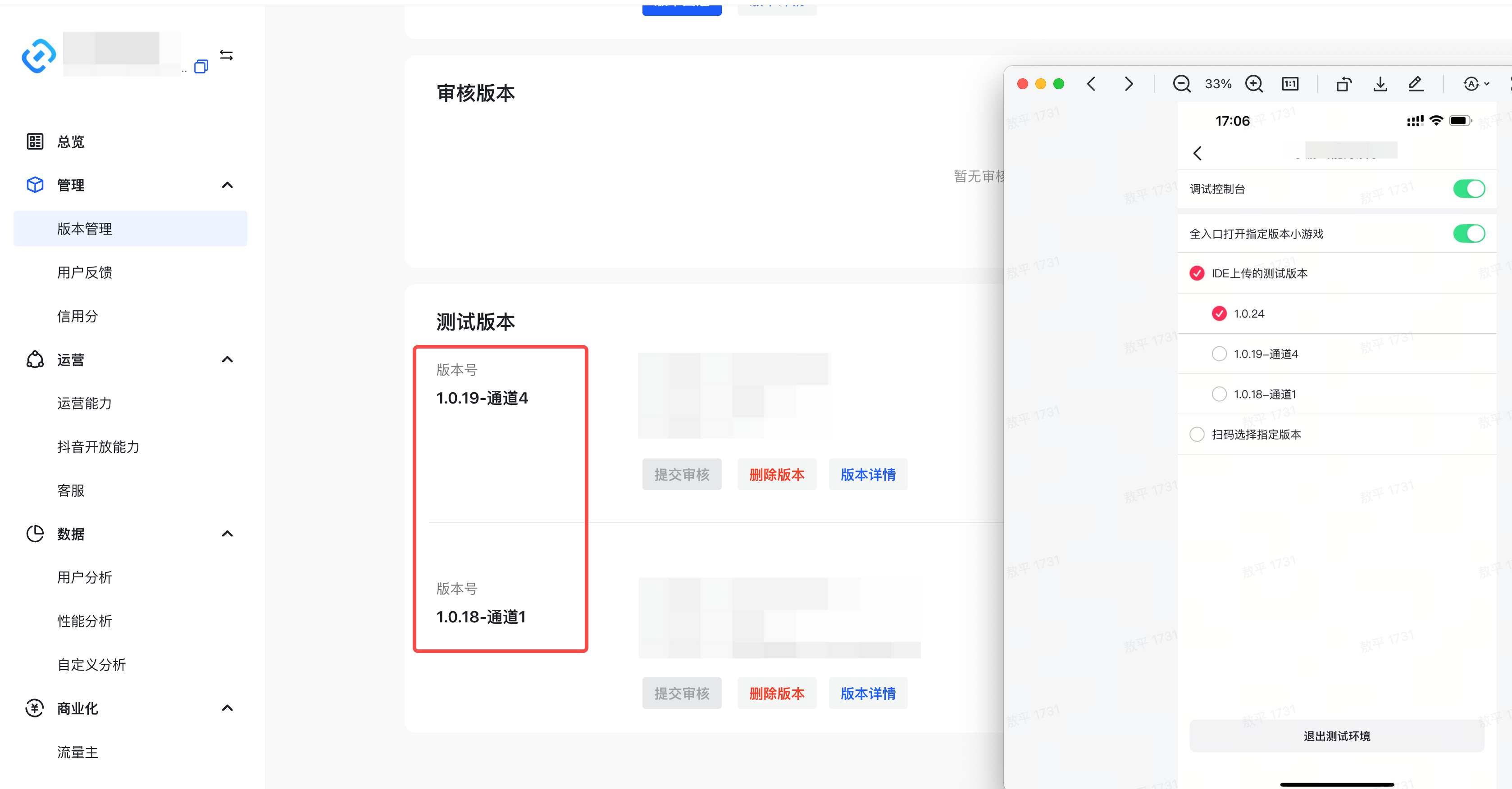This screenshot has width=1512, height=789.
Task: Click the download image icon
Action: click(1380, 84)
